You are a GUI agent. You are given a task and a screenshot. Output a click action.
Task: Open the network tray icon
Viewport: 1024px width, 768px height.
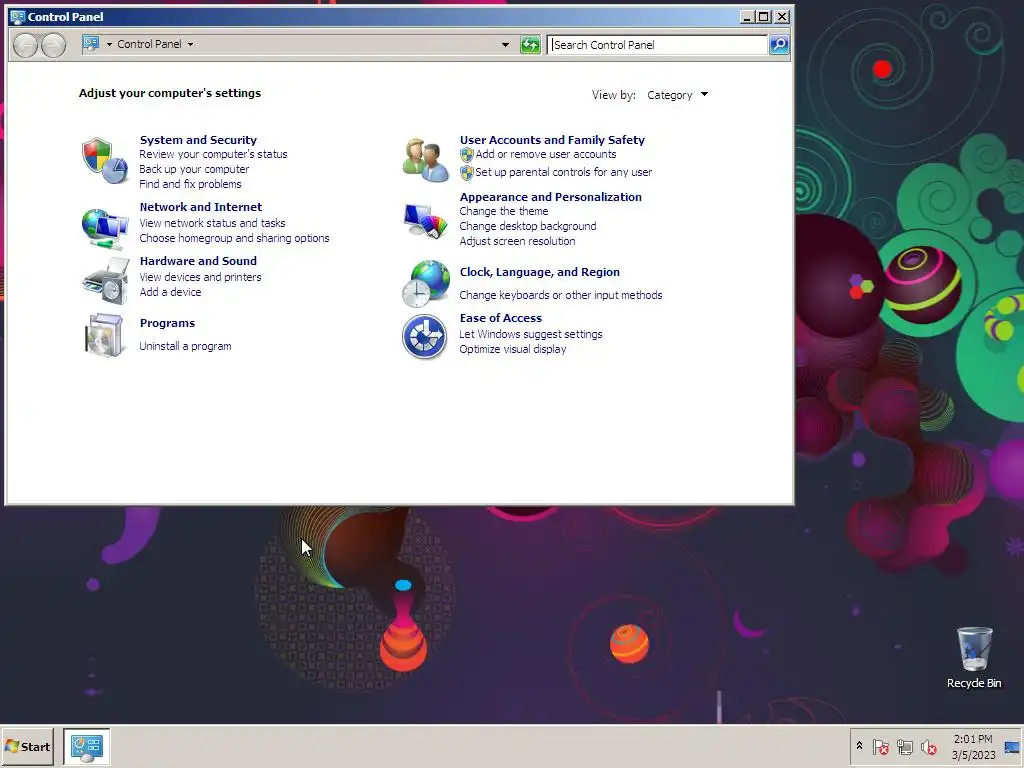pyautogui.click(x=904, y=746)
